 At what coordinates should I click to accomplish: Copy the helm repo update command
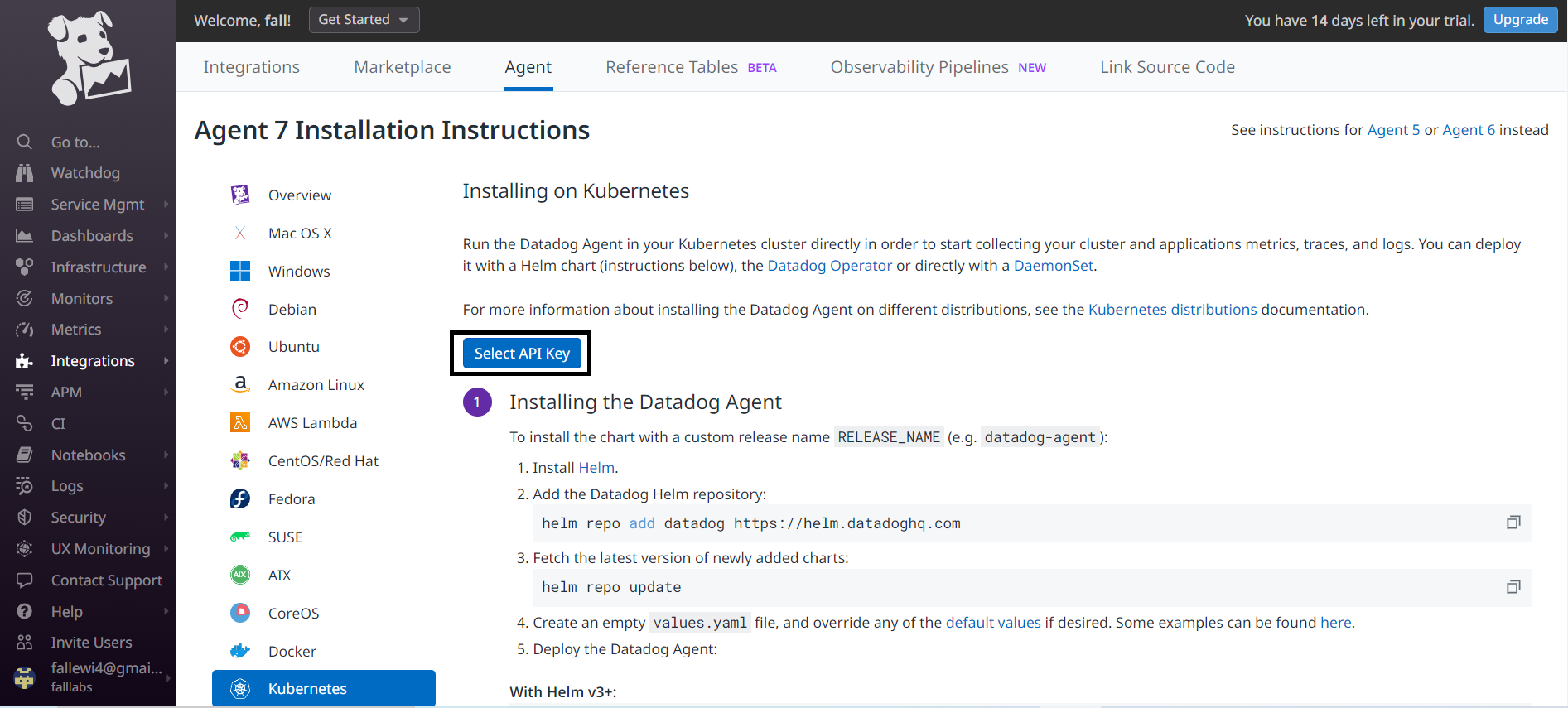(1513, 587)
